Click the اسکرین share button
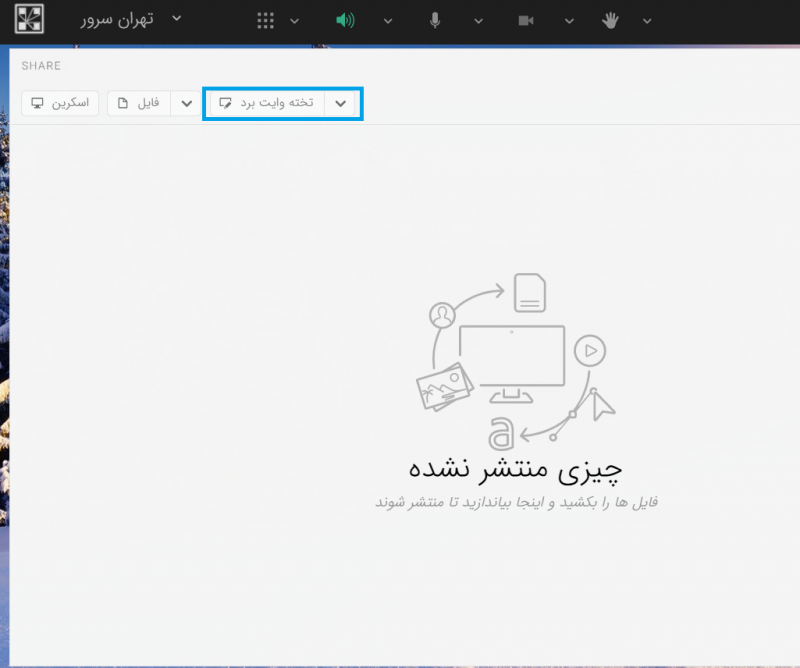This screenshot has height=668, width=800. coord(60,104)
